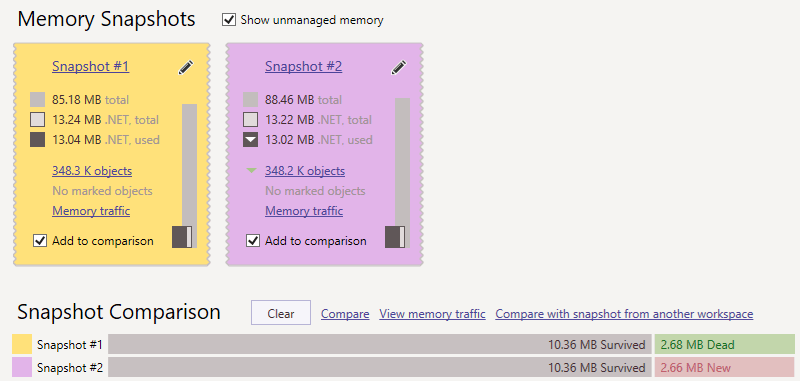Open the Snapshot #1 link
800x381 pixels.
point(90,67)
